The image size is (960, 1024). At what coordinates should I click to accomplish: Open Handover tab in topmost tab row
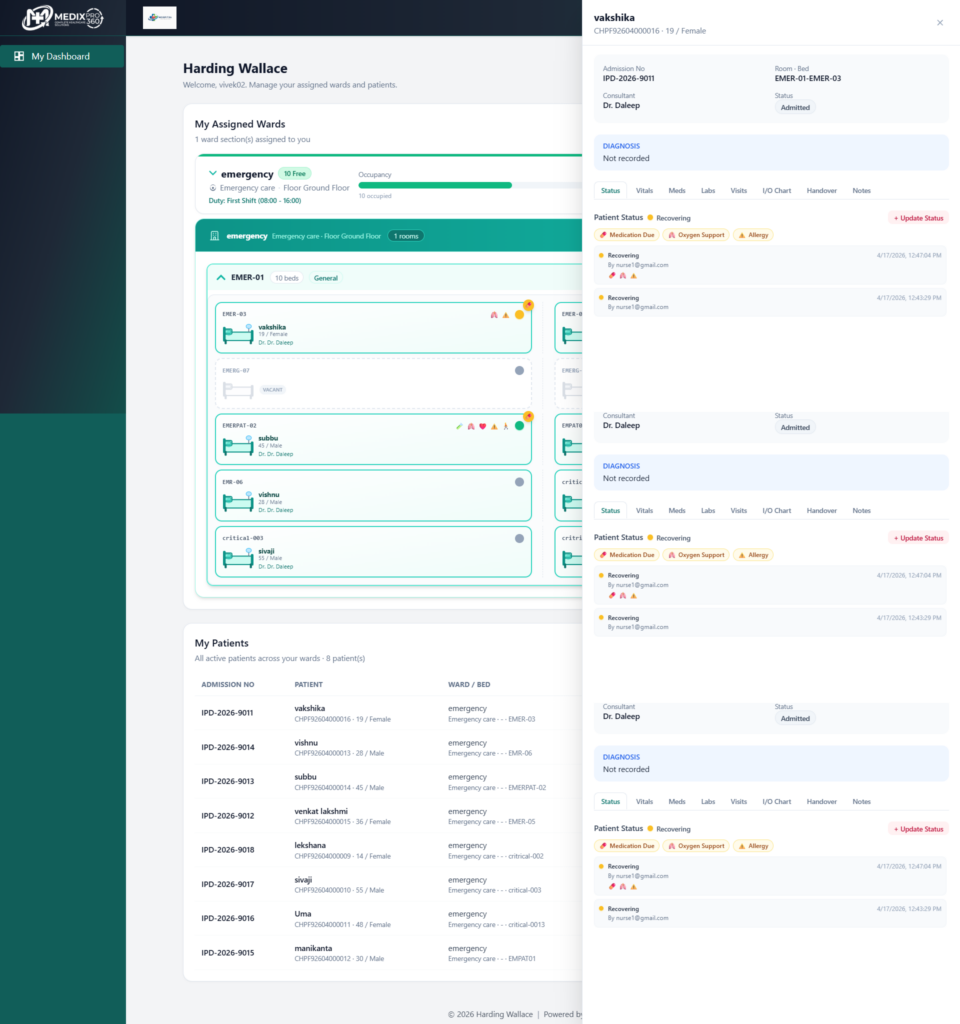(x=822, y=191)
